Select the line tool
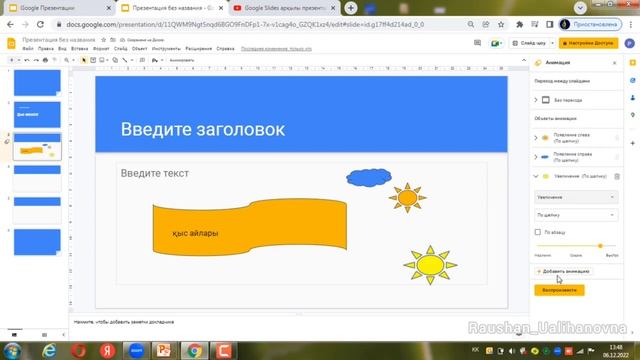640x360 pixels. (125, 60)
